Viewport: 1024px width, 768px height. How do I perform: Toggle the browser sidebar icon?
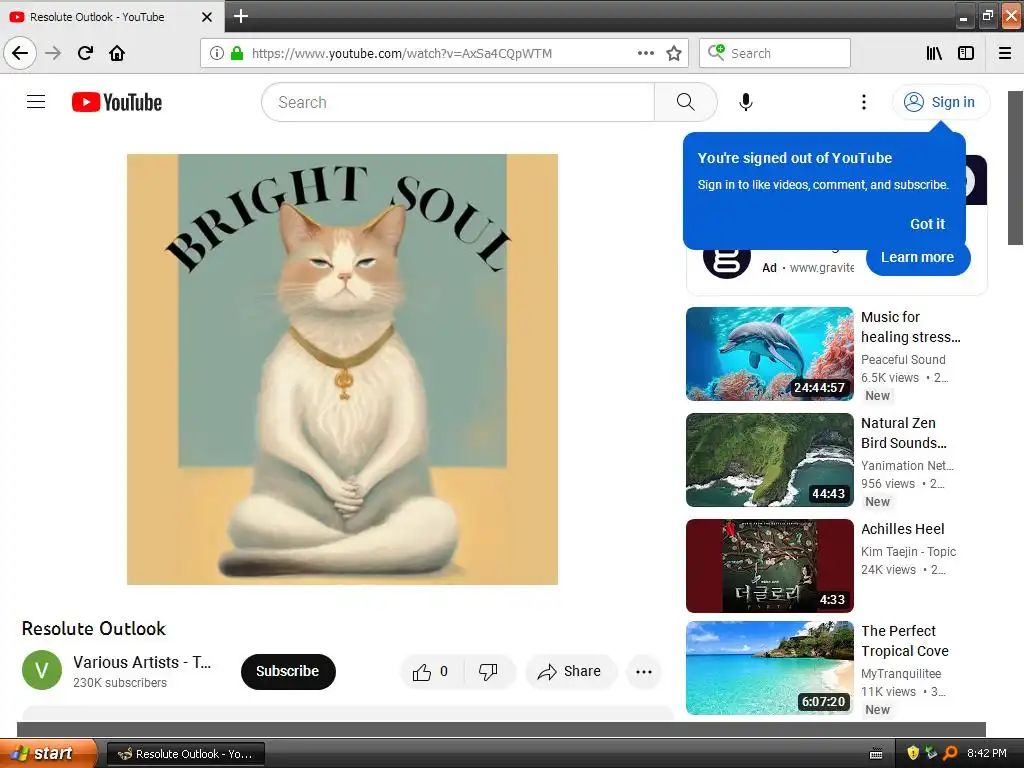[x=966, y=53]
